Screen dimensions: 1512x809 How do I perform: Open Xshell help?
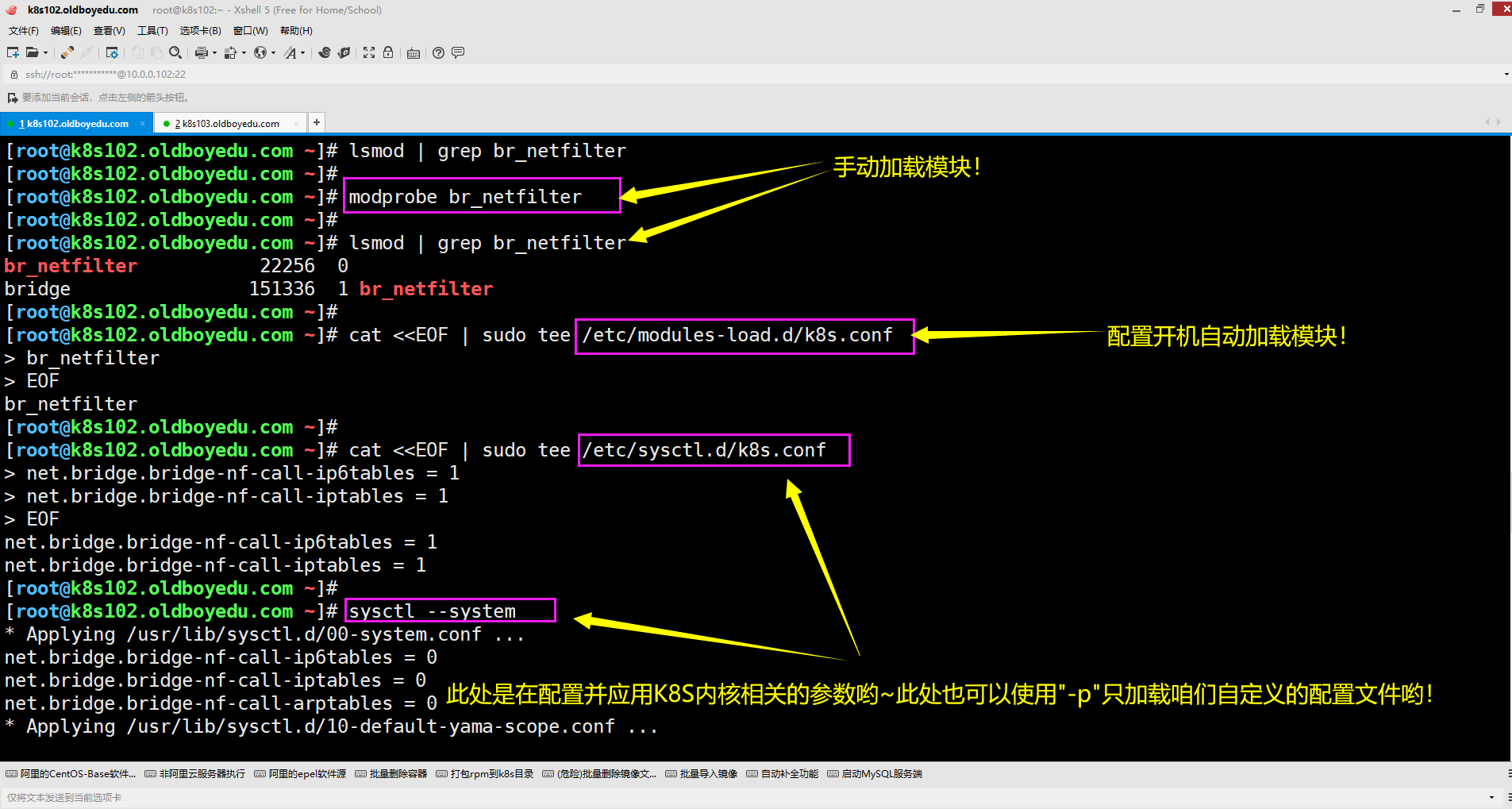tap(438, 52)
